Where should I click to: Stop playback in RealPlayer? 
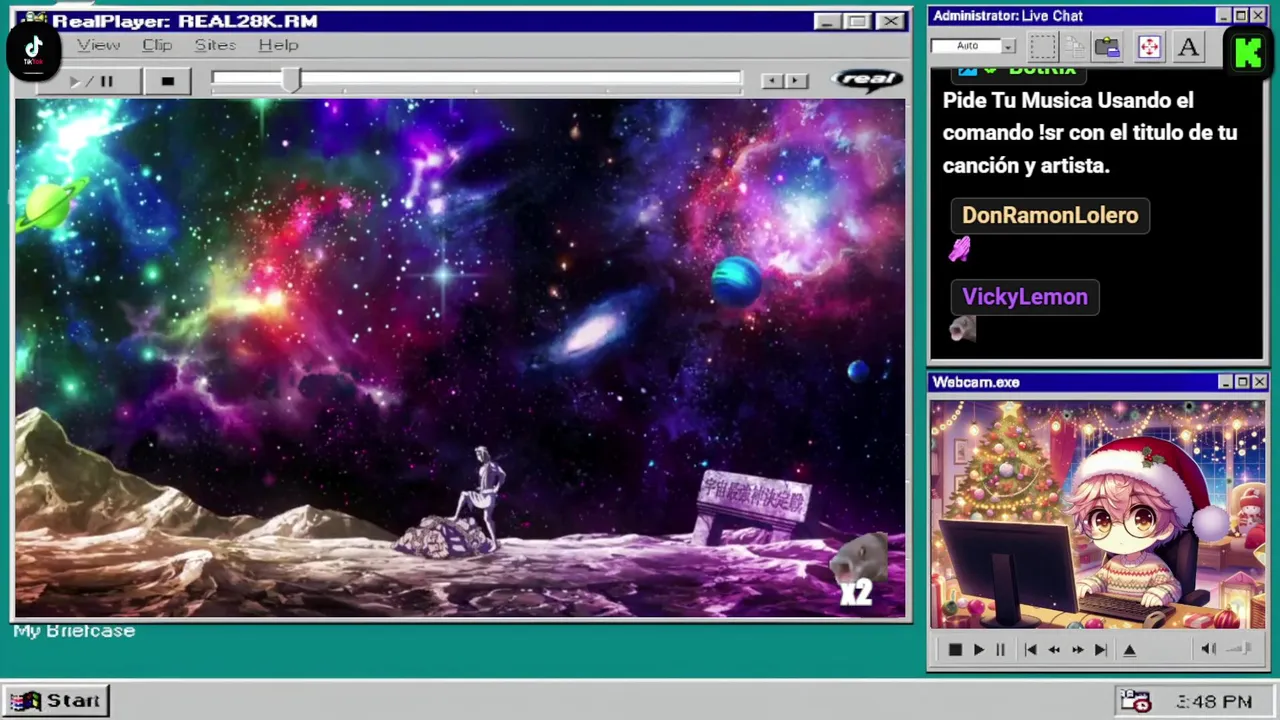coord(168,81)
